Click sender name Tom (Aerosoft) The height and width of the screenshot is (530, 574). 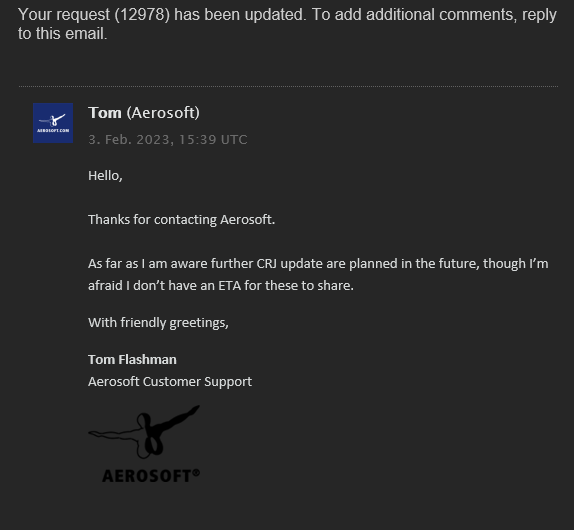pyautogui.click(x=144, y=113)
